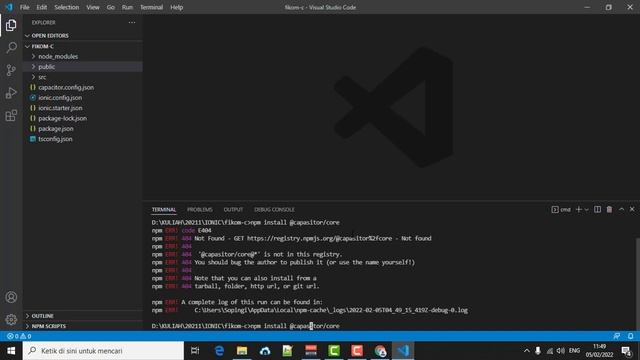The height and width of the screenshot is (360, 640).
Task: Open volume control in system tray
Action: pos(561,351)
